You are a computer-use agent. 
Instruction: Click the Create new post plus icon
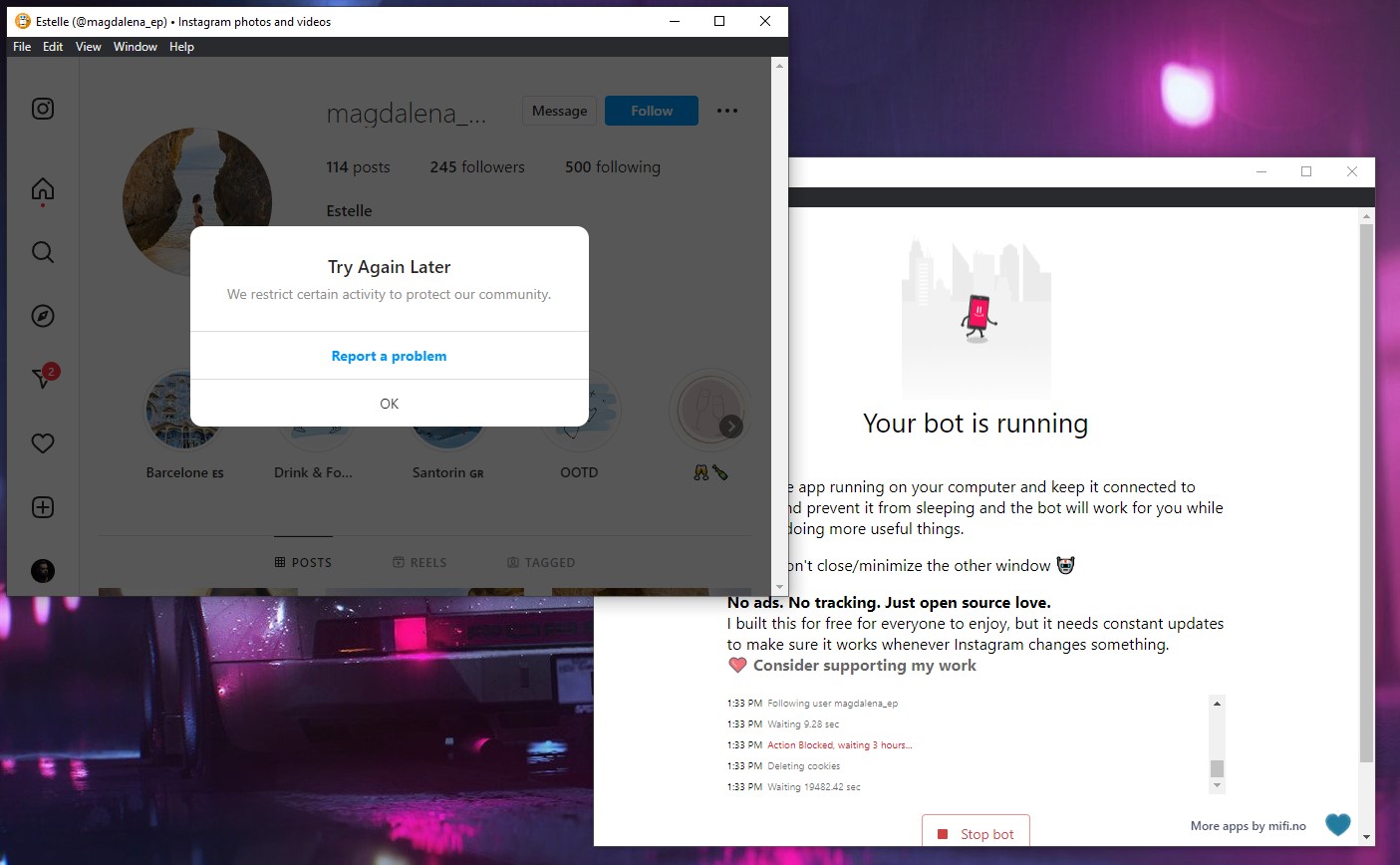[x=43, y=507]
